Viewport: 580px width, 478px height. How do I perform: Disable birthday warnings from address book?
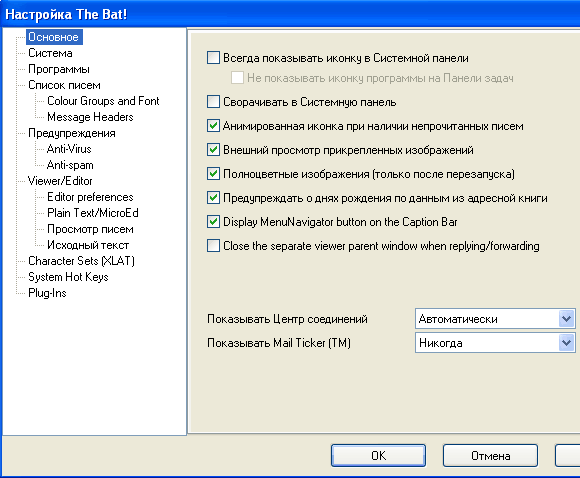(x=213, y=198)
